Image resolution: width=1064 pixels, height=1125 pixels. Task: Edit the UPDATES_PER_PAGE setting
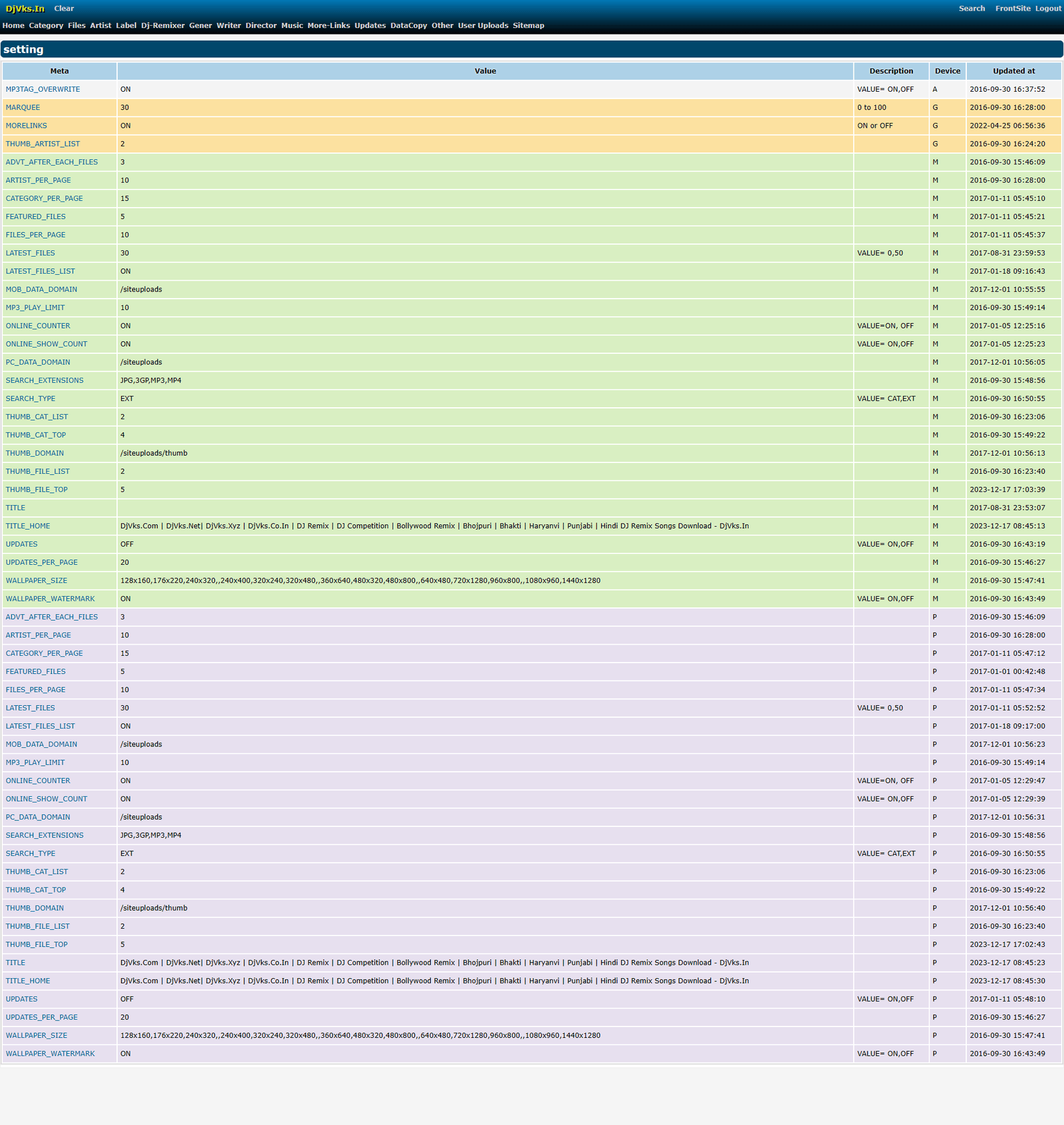(x=41, y=562)
